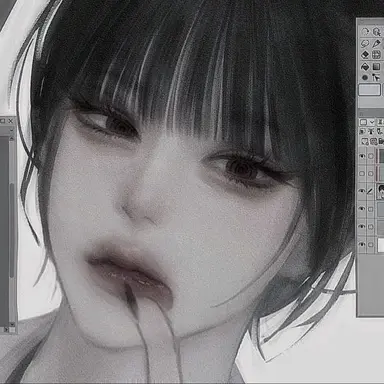Viewport: 384px width, 384px height.
Task: Close the left panel with X button
Action: click(10, 121)
